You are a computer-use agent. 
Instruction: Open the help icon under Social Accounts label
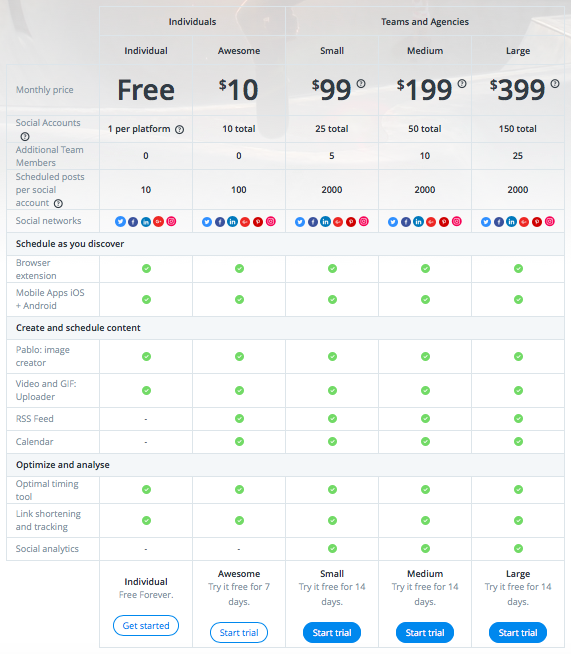25,136
